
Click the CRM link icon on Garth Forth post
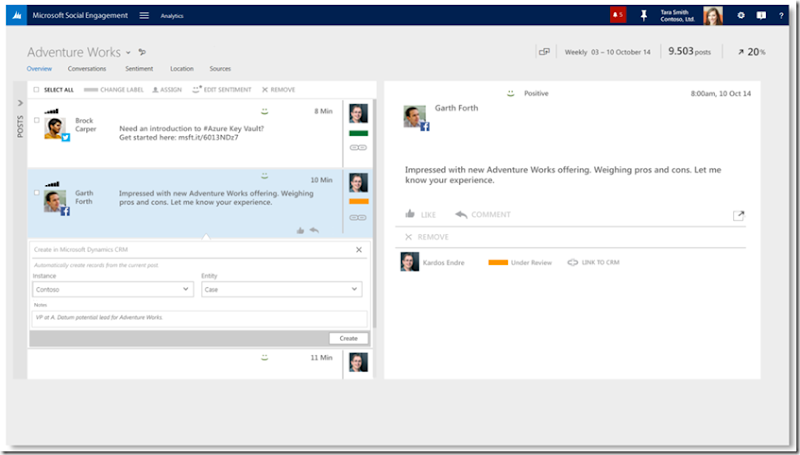[358, 218]
